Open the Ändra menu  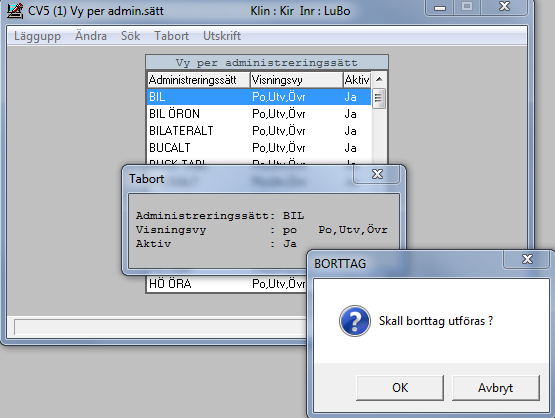pos(91,36)
